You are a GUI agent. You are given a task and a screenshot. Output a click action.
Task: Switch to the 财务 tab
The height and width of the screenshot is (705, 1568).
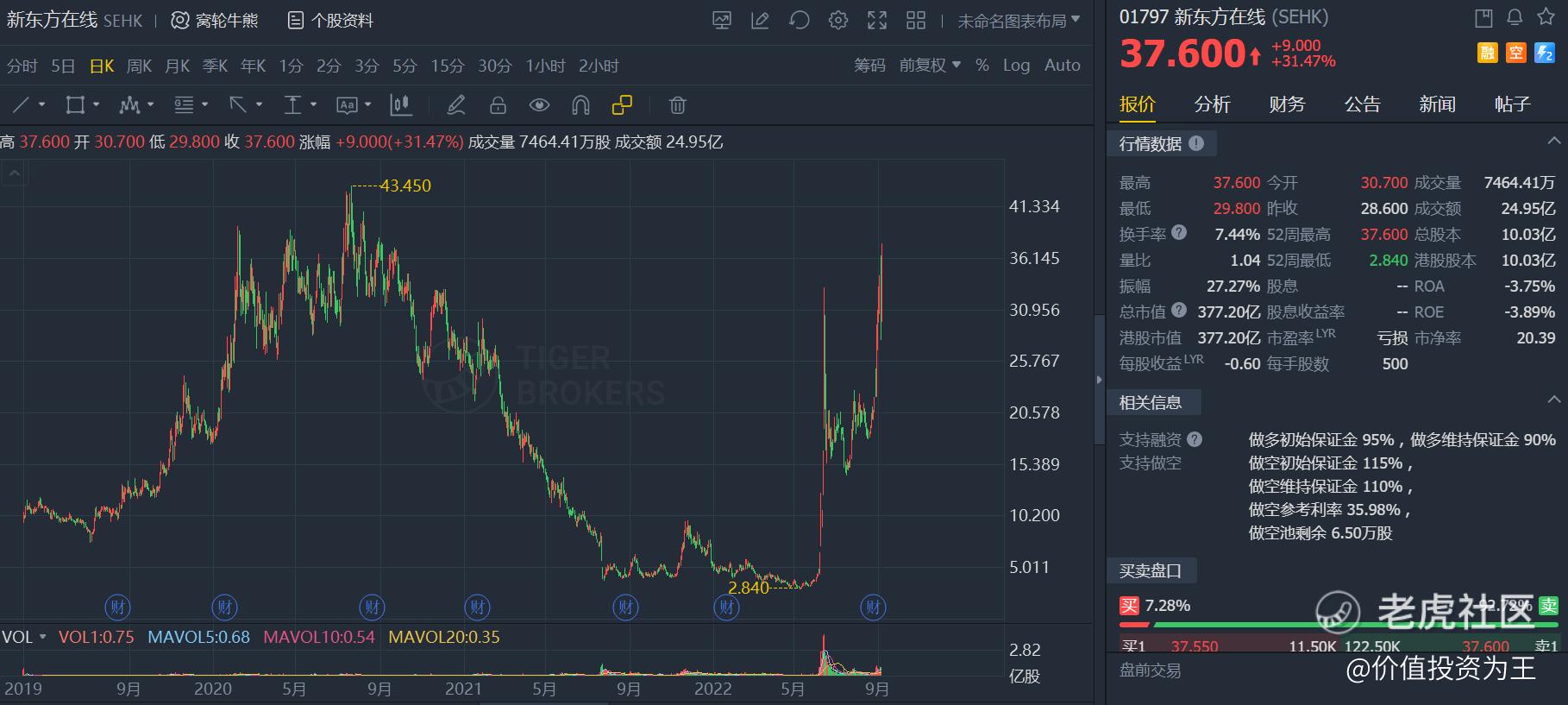(1287, 104)
